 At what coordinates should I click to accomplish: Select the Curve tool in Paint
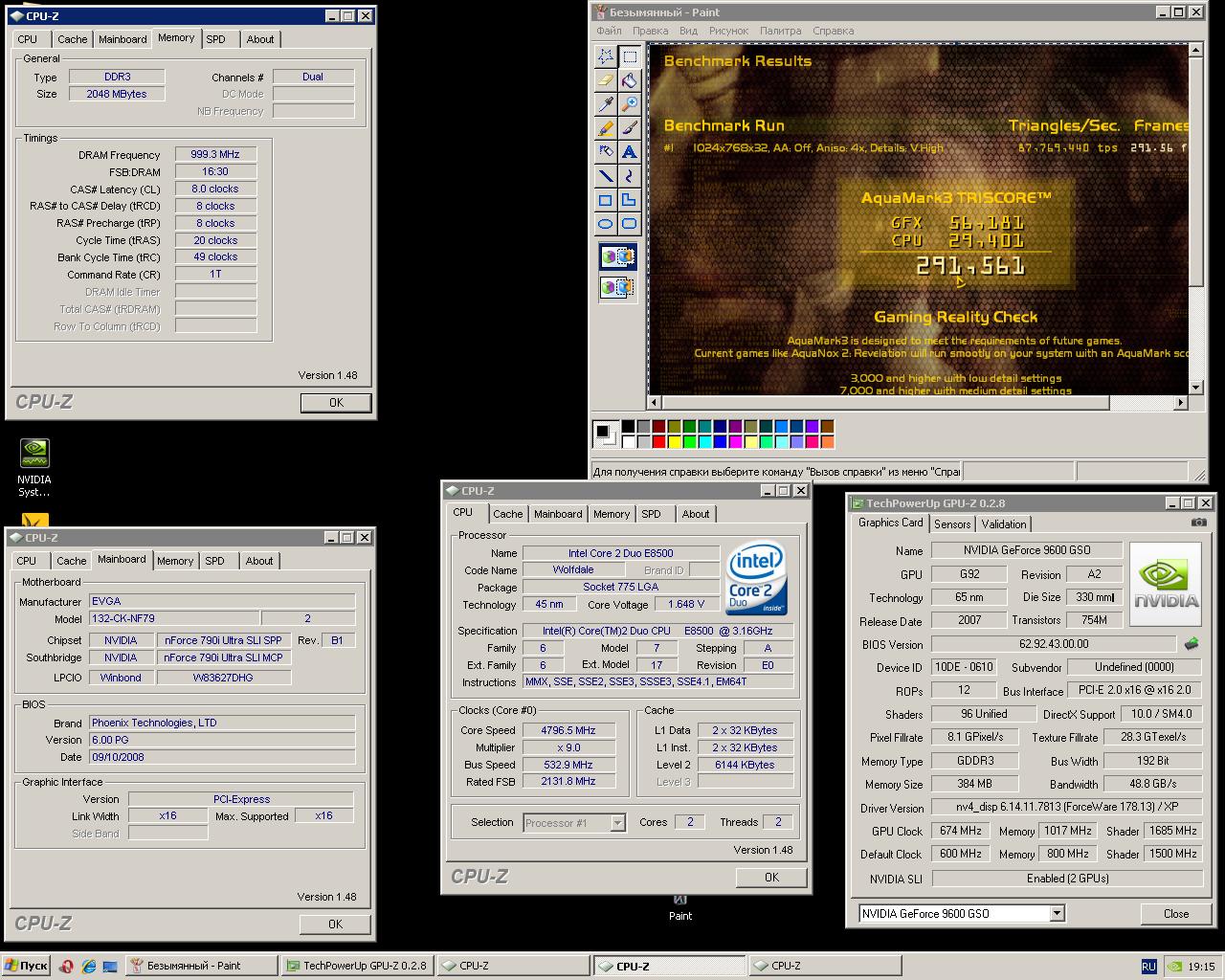click(x=629, y=175)
